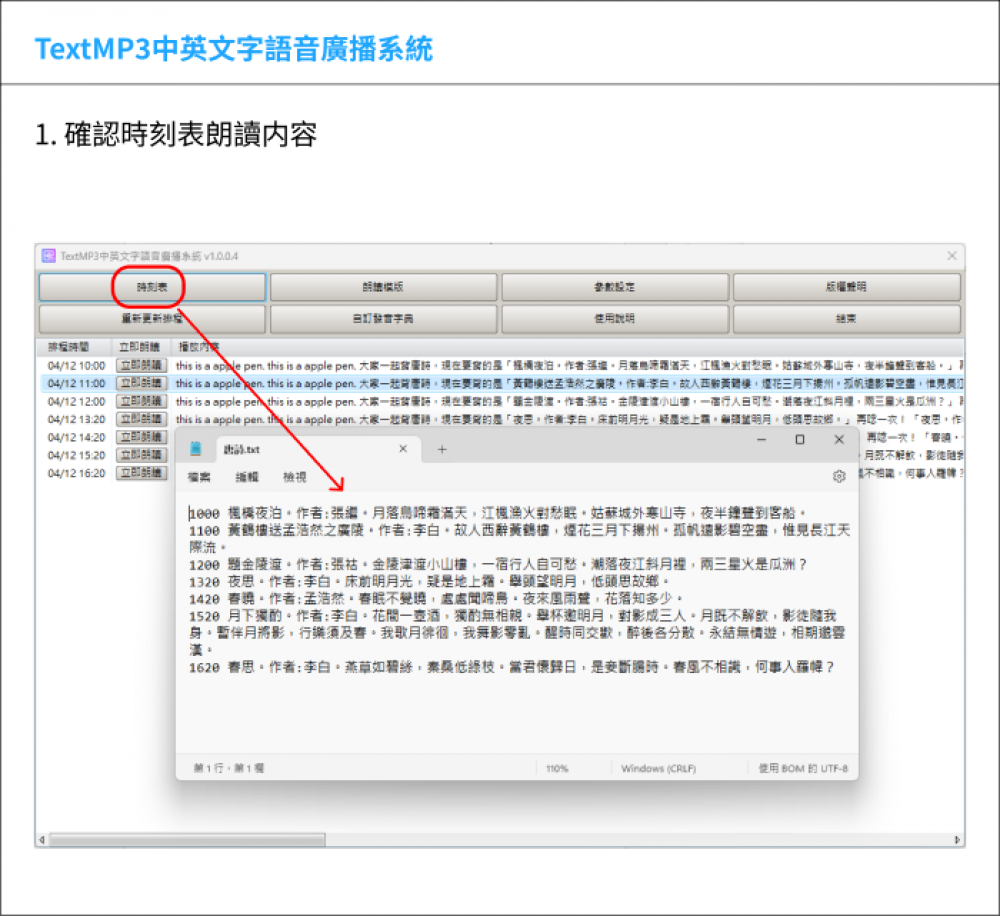This screenshot has height=916, width=1000.
Task: Select the 04/12 12:00 schedule row
Action: pos(76,401)
